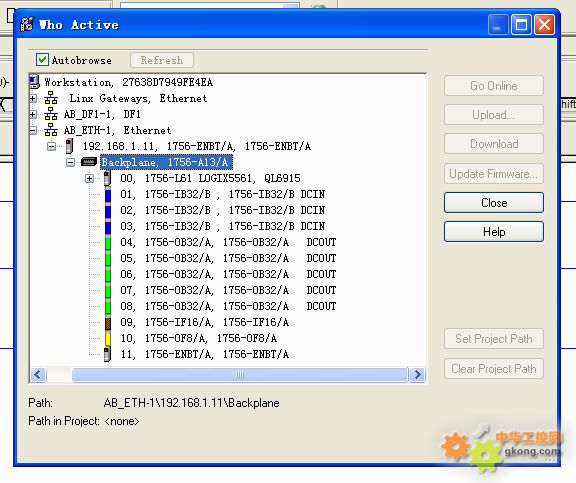Screen dimensions: 576x483
Task: Click the blue module icon at slot 01
Action: 108,194
